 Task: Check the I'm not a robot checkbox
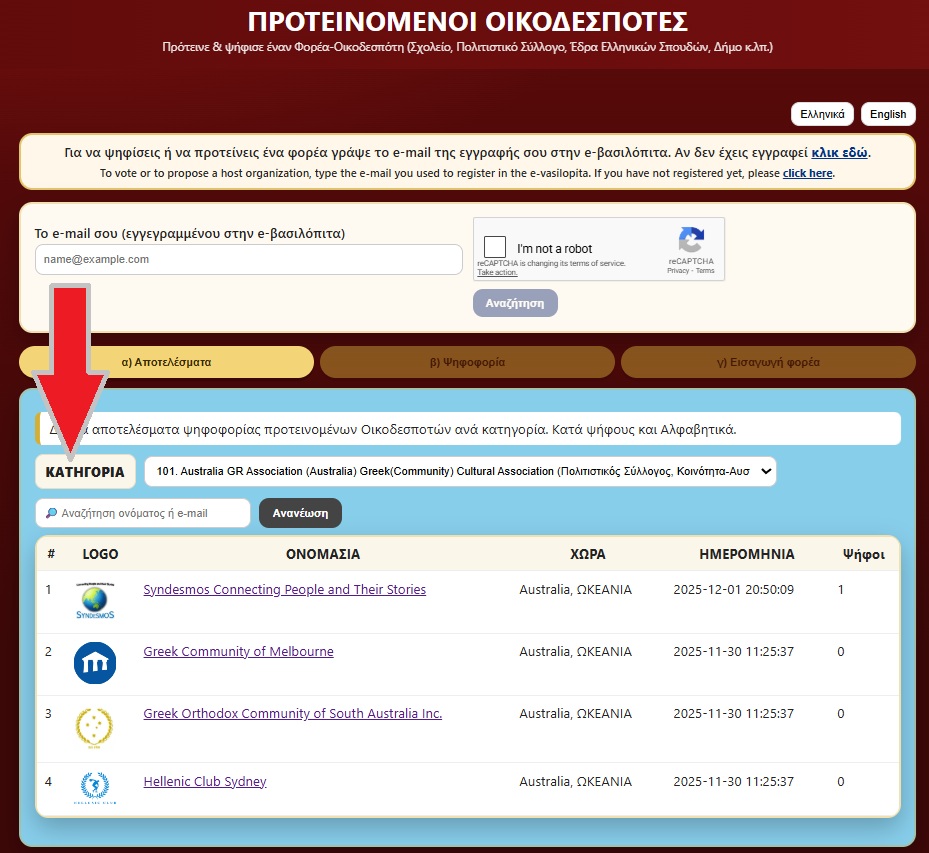pos(494,248)
